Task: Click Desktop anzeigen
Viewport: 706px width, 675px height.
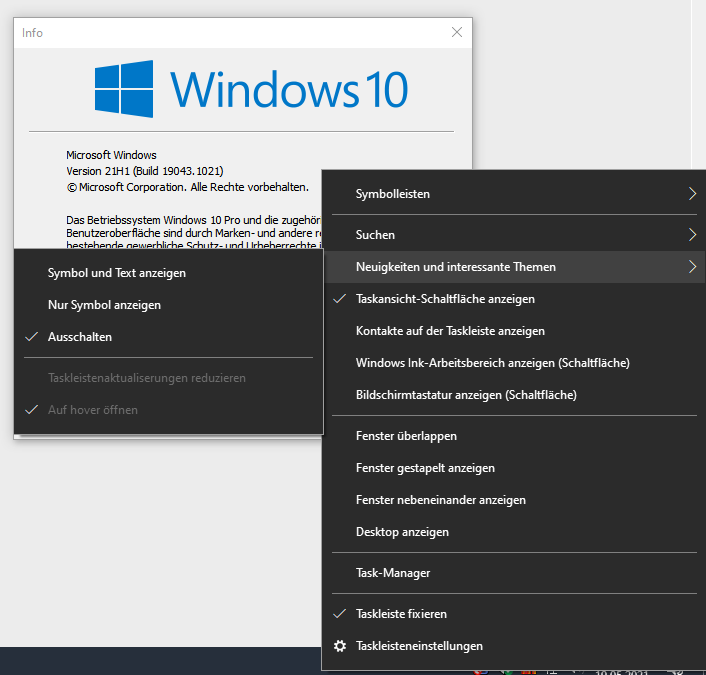Action: click(x=514, y=532)
